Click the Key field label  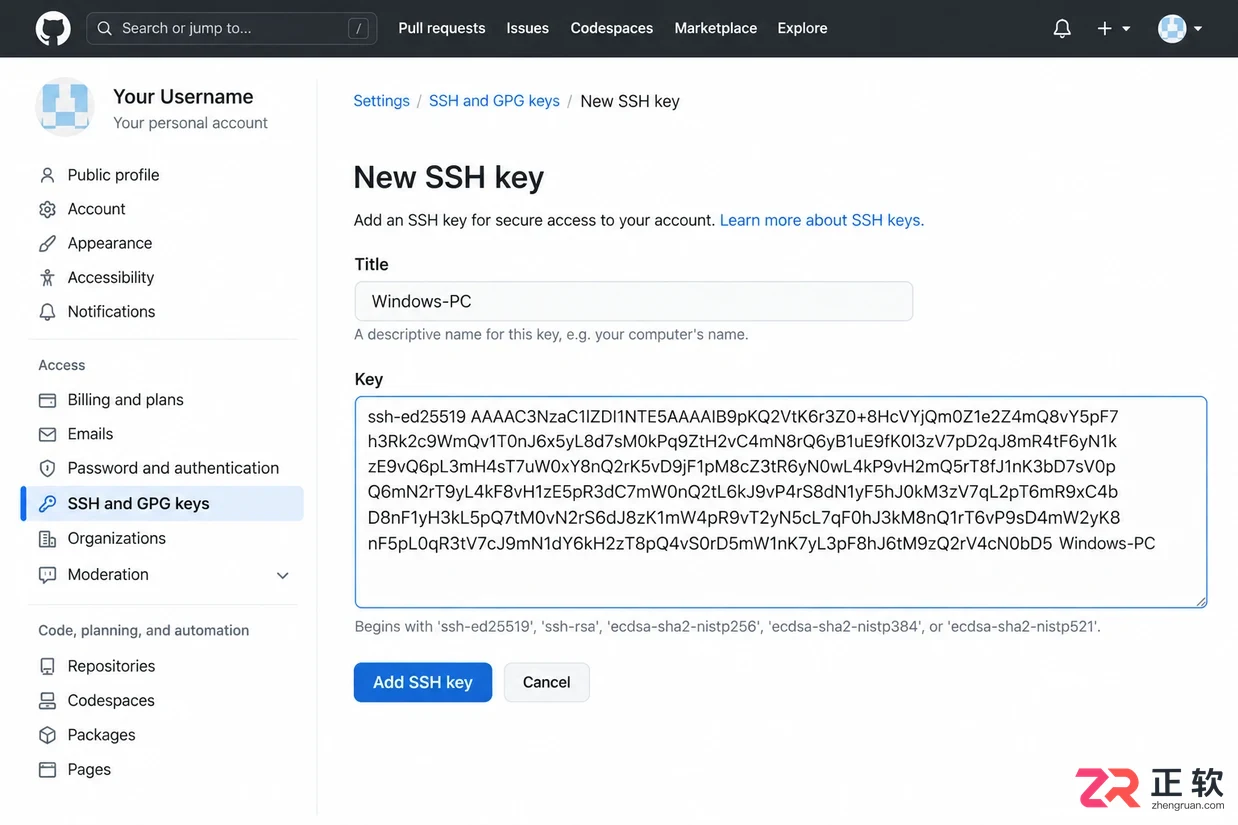pyautogui.click(x=369, y=379)
